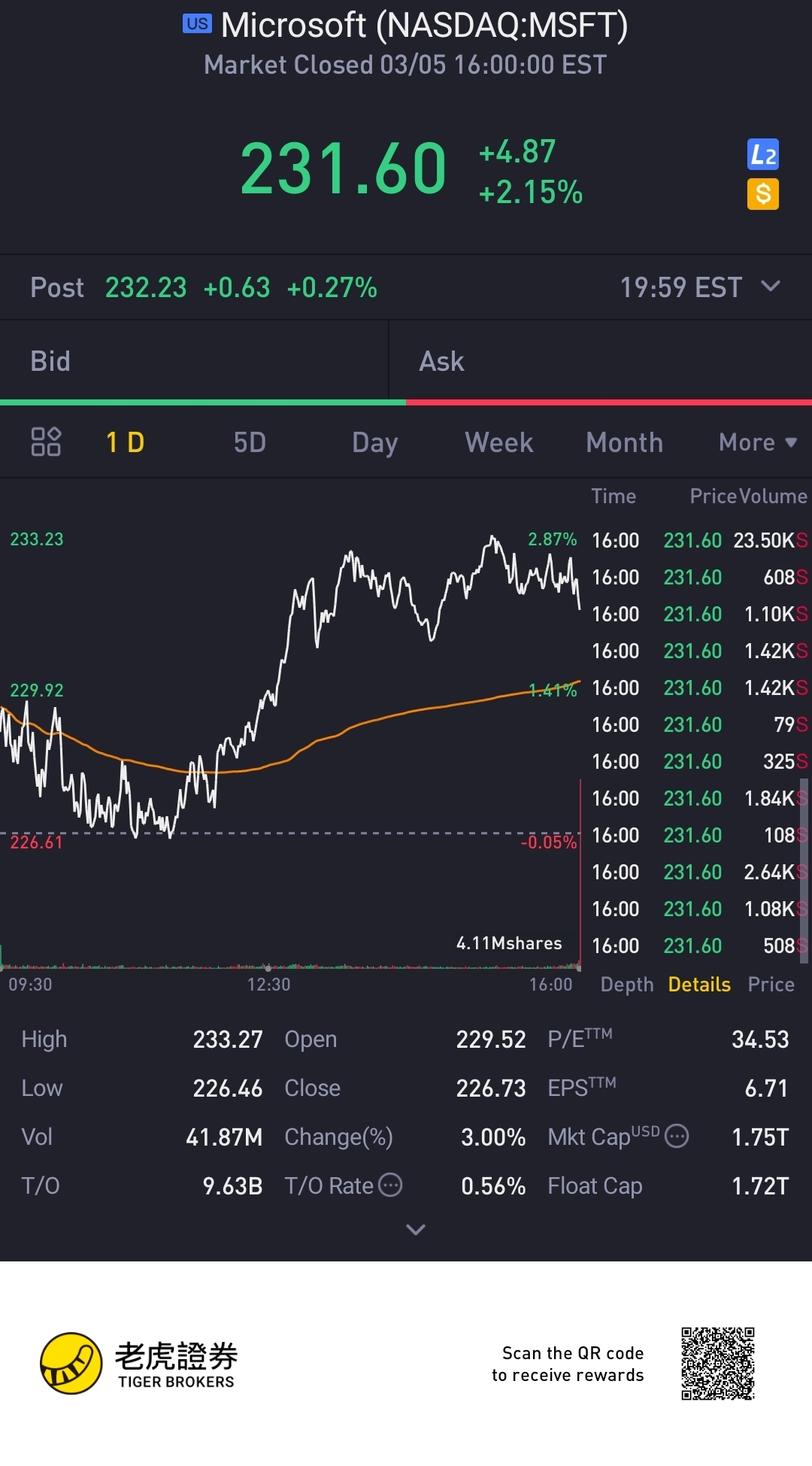This screenshot has width=812, height=1466.
Task: Tap the Market Closed 03/05 status line
Action: 405,65
